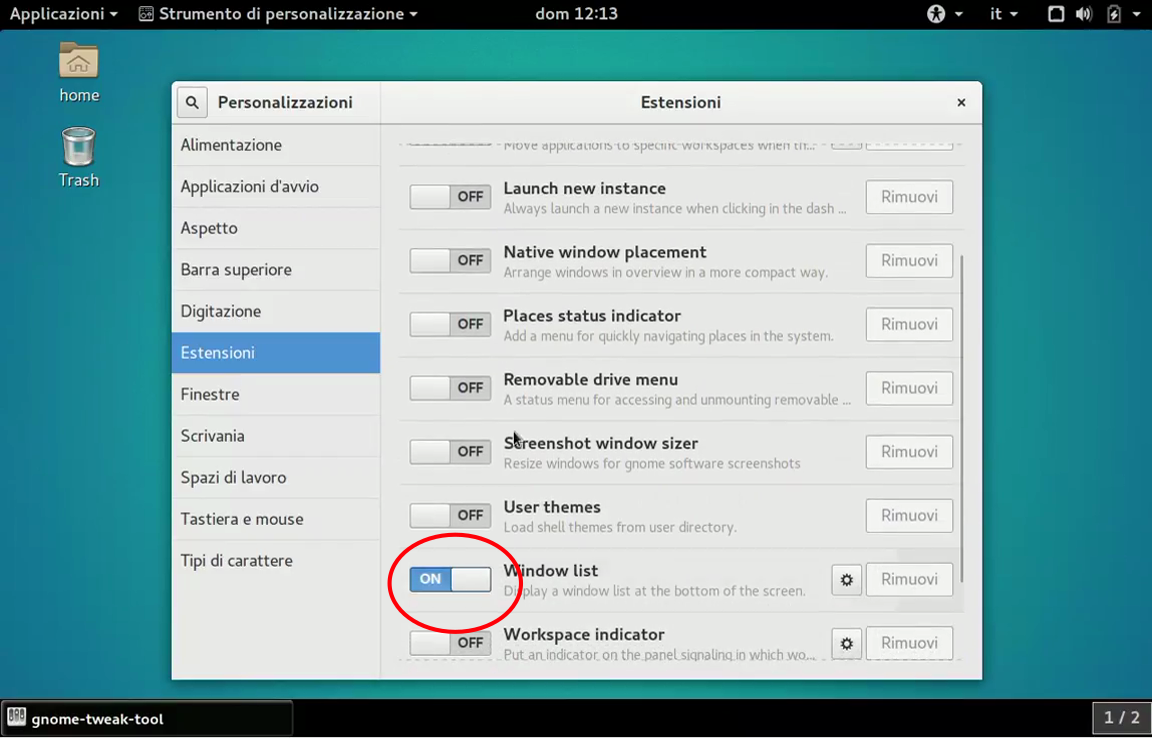Open the Applicazioni menu dropdown
The height and width of the screenshot is (738, 1152).
click(x=63, y=14)
